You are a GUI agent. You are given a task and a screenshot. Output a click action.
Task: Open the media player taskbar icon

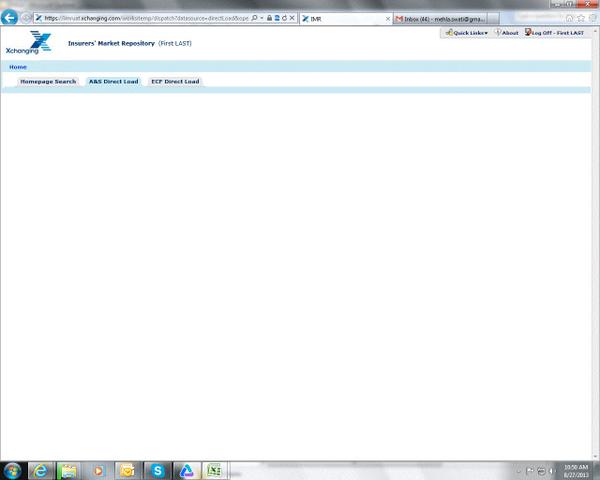98,471
